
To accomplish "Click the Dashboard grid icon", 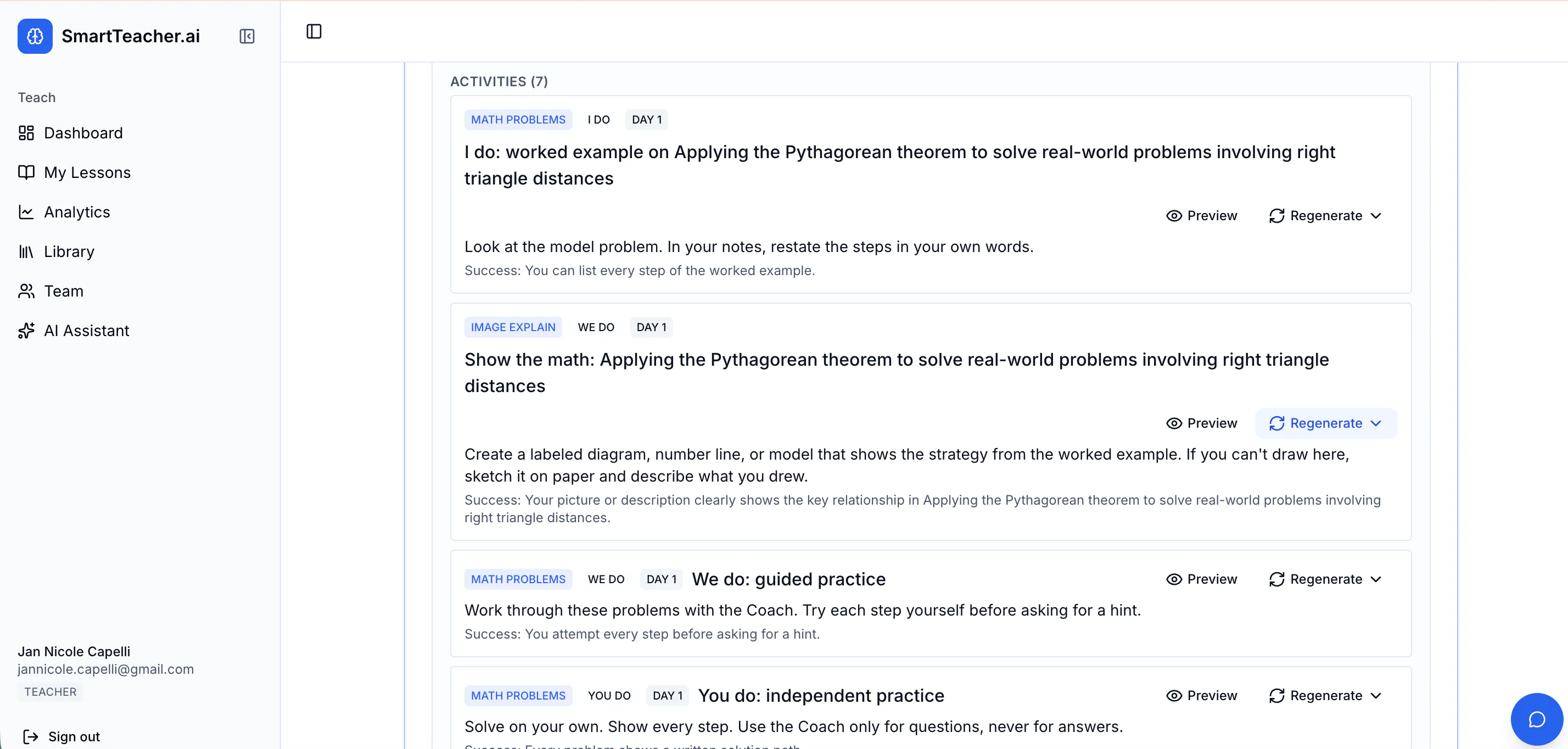I will point(26,133).
